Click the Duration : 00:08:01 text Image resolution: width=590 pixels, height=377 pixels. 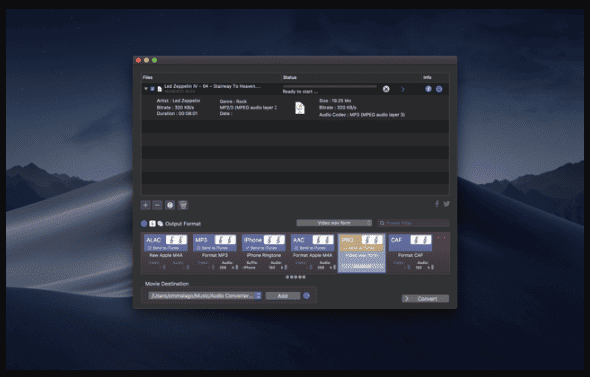tap(177, 114)
